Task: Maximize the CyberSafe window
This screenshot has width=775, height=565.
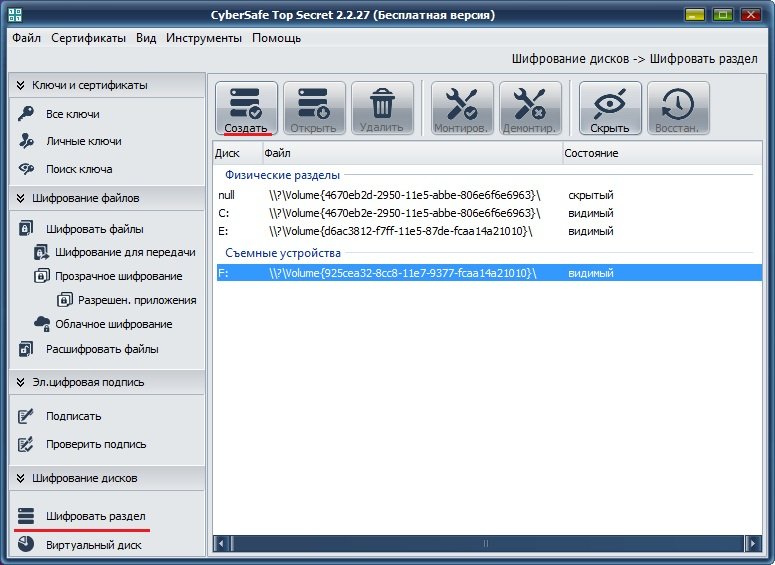Action: coord(722,15)
